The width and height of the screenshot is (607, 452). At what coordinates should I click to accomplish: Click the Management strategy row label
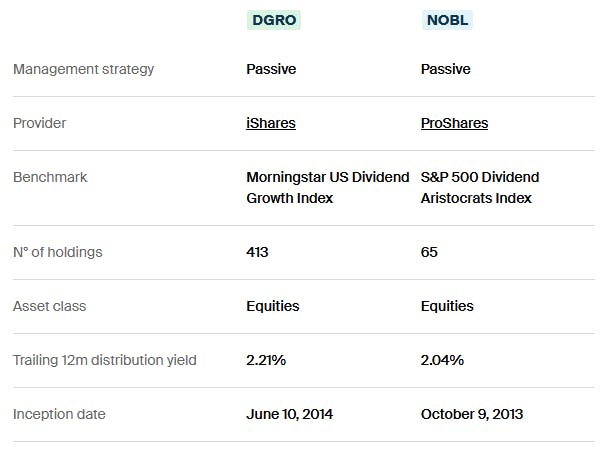pyautogui.click(x=83, y=69)
